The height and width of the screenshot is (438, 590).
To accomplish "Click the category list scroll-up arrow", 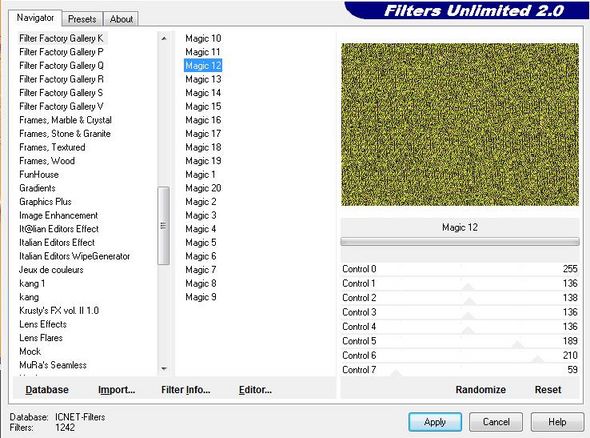I will [x=164, y=38].
